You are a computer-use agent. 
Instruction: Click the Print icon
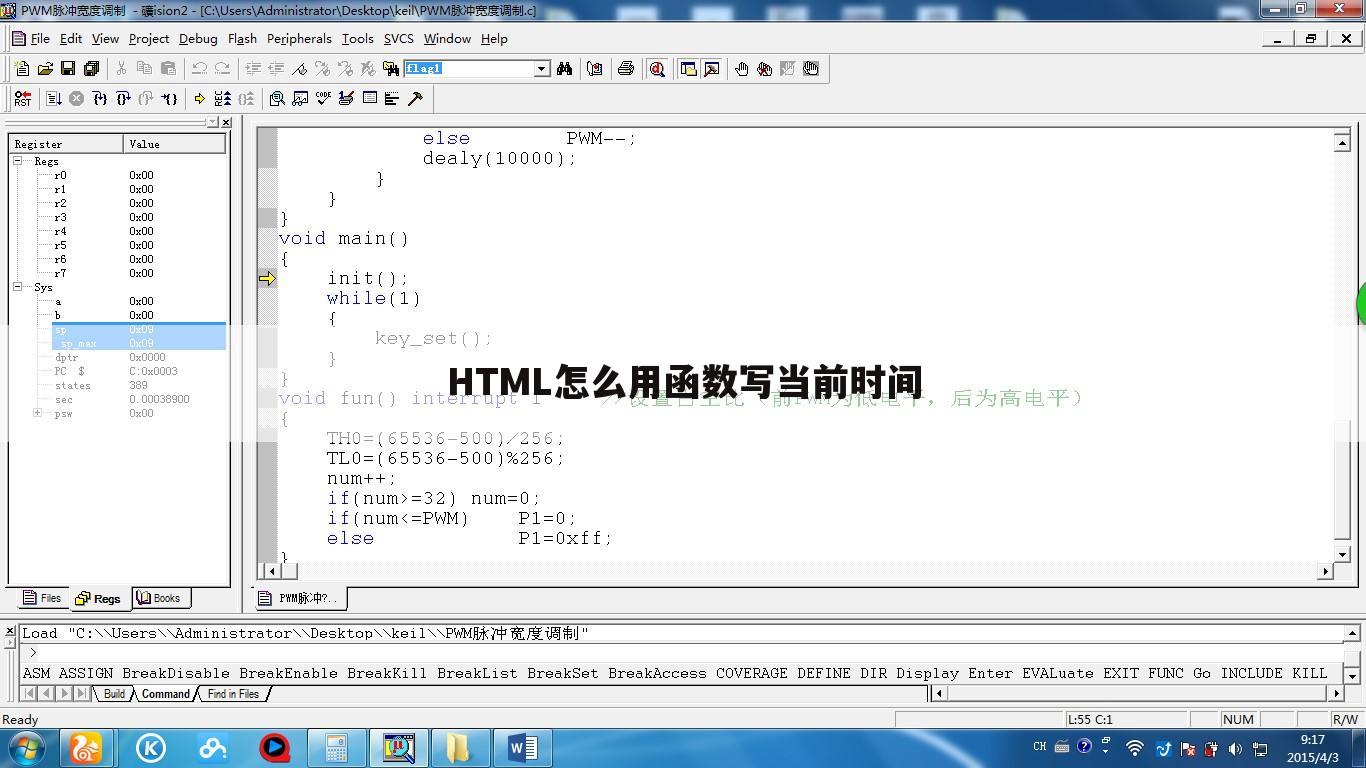click(626, 69)
